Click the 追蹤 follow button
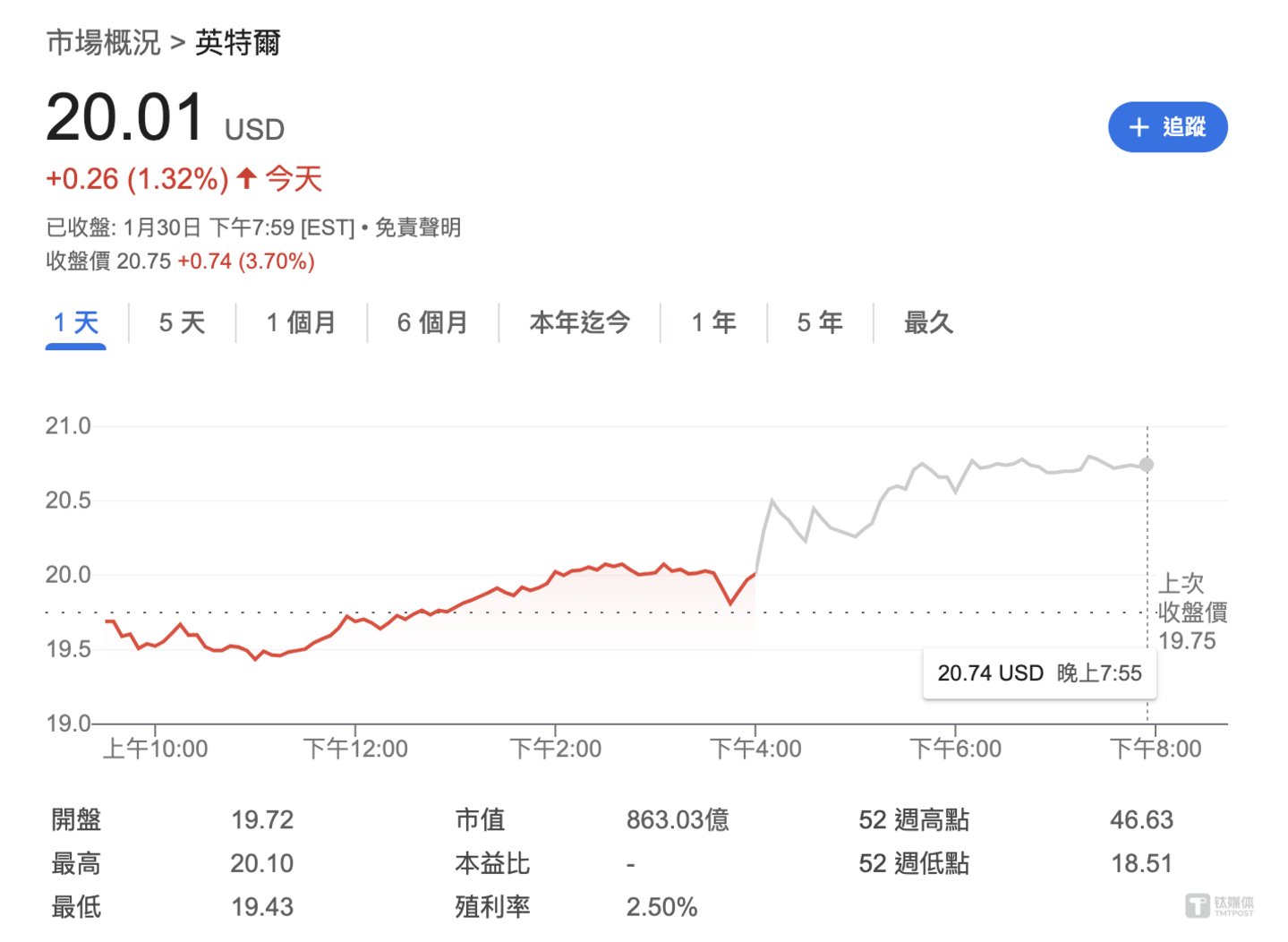1288x942 pixels. coord(1167,127)
